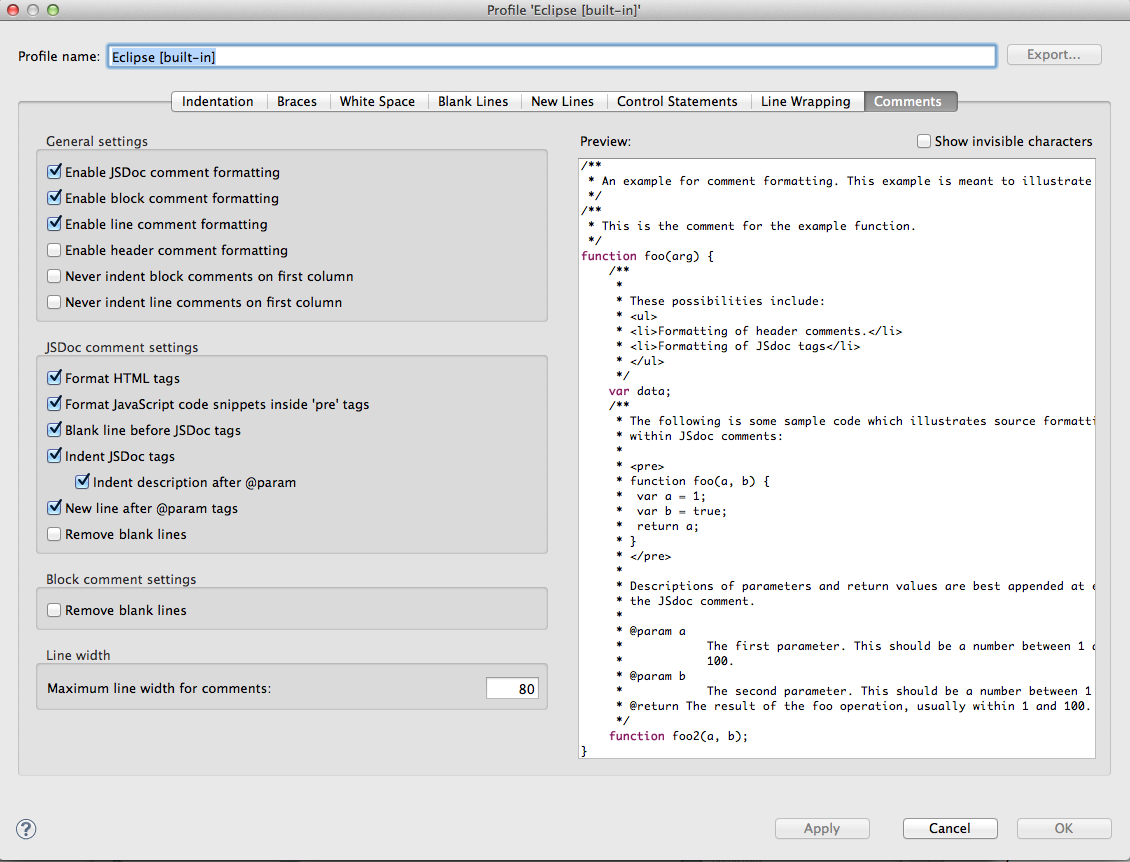Uncheck Indent description after @param
1130x862 pixels.
pyautogui.click(x=83, y=482)
